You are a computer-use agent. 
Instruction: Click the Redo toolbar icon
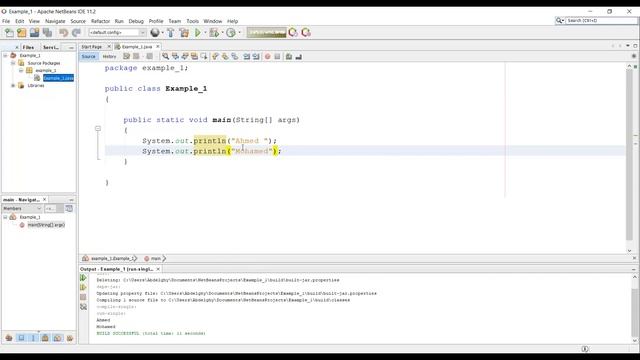[76, 33]
